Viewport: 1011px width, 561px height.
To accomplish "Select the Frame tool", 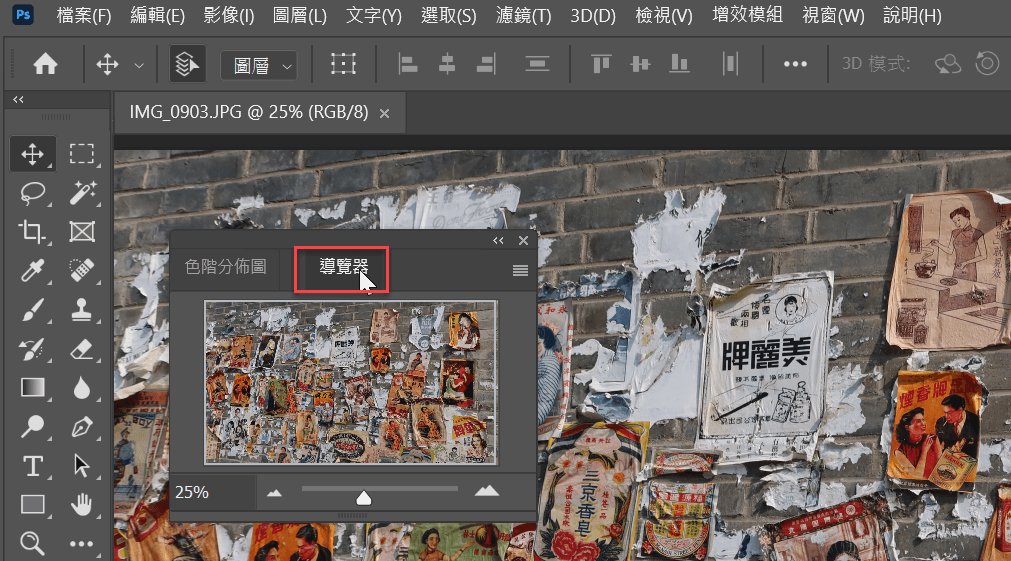I will coord(82,231).
